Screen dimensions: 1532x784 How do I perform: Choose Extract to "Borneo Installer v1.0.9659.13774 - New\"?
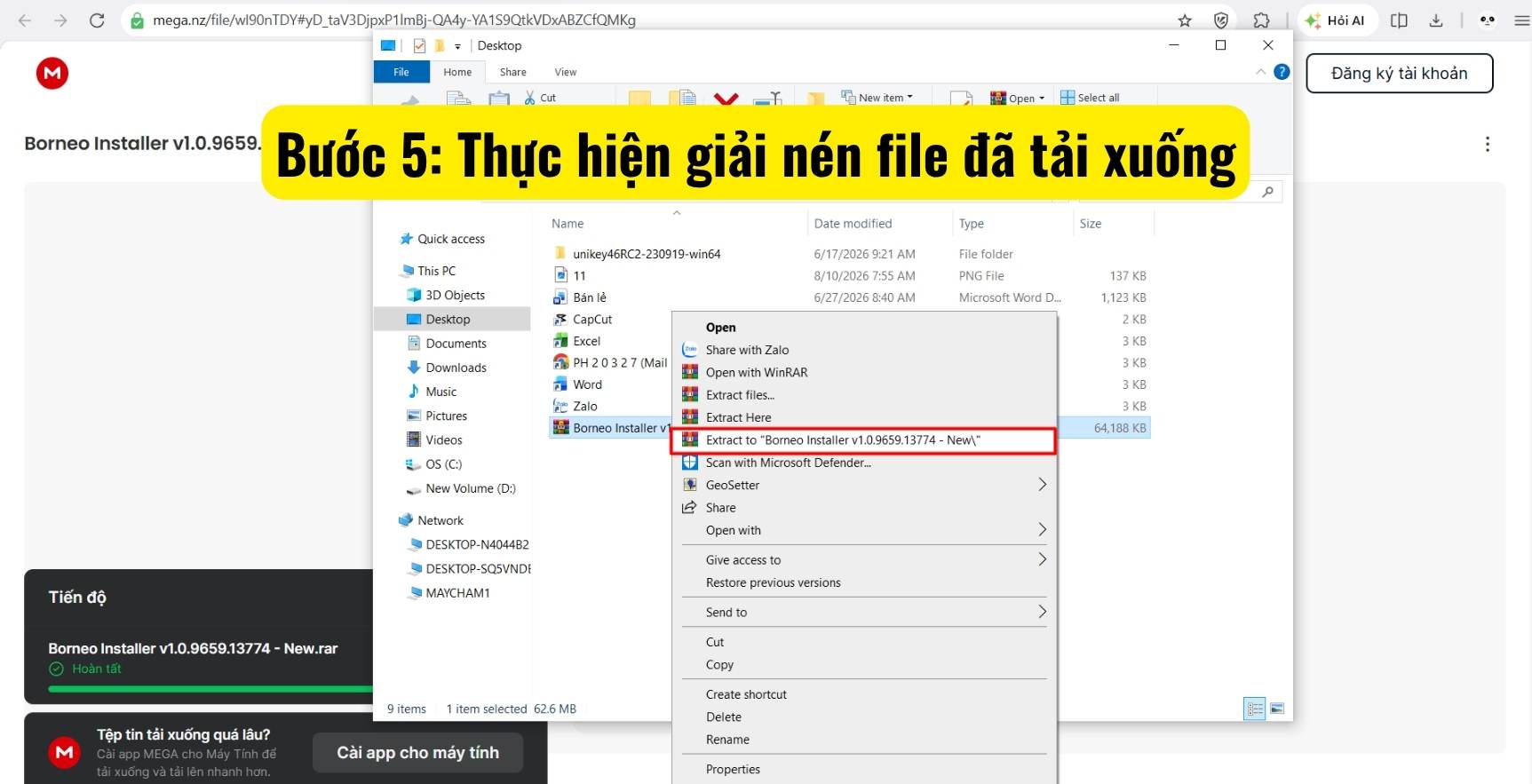[864, 440]
